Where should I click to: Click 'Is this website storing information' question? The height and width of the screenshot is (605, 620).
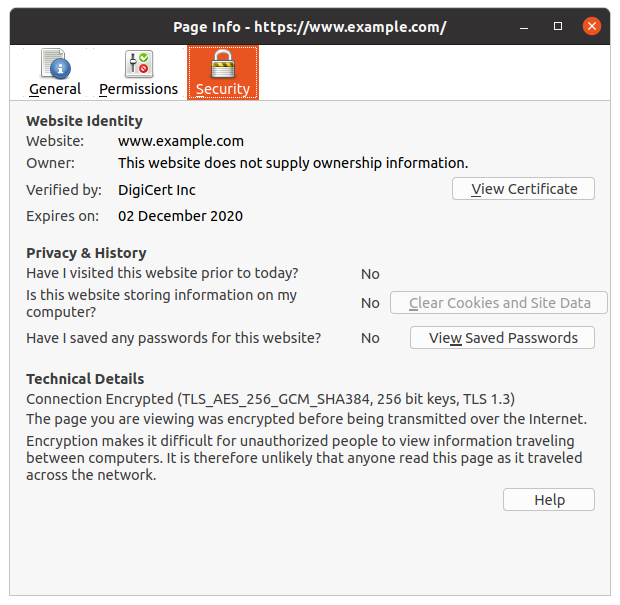161,303
